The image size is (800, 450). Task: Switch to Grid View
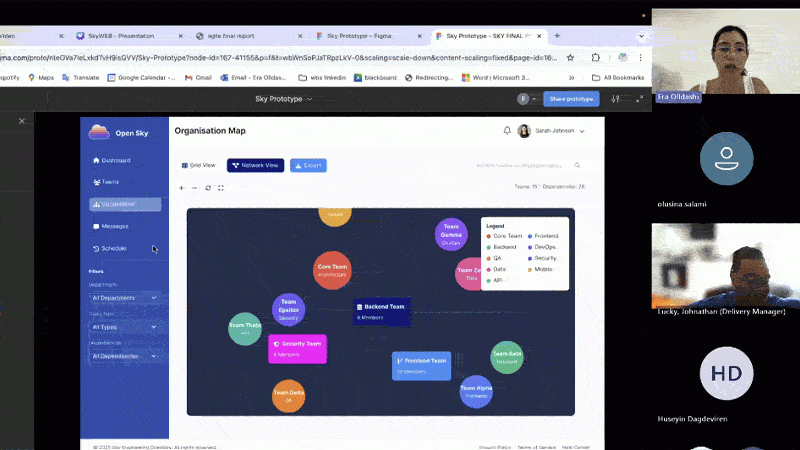click(x=198, y=165)
